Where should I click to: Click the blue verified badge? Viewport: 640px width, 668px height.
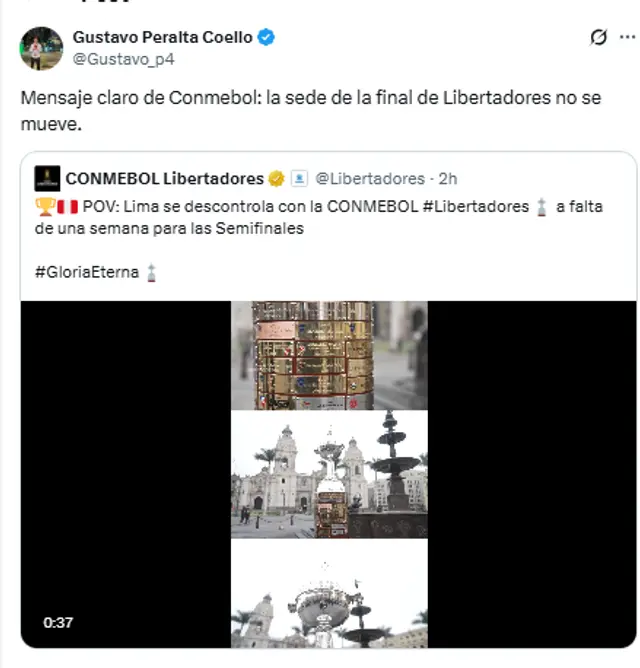click(x=266, y=37)
